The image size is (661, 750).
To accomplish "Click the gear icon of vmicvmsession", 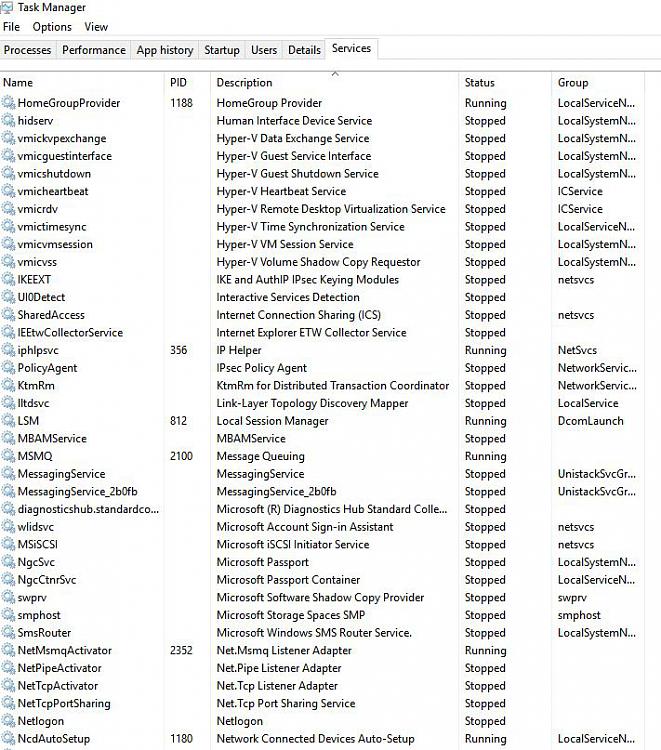I will [x=8, y=244].
